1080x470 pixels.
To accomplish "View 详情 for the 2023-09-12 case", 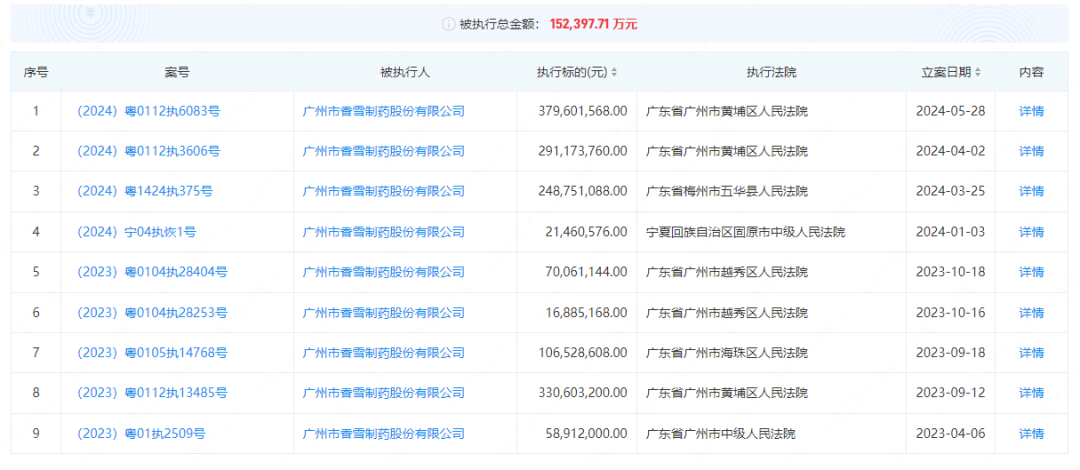I will tap(1031, 393).
